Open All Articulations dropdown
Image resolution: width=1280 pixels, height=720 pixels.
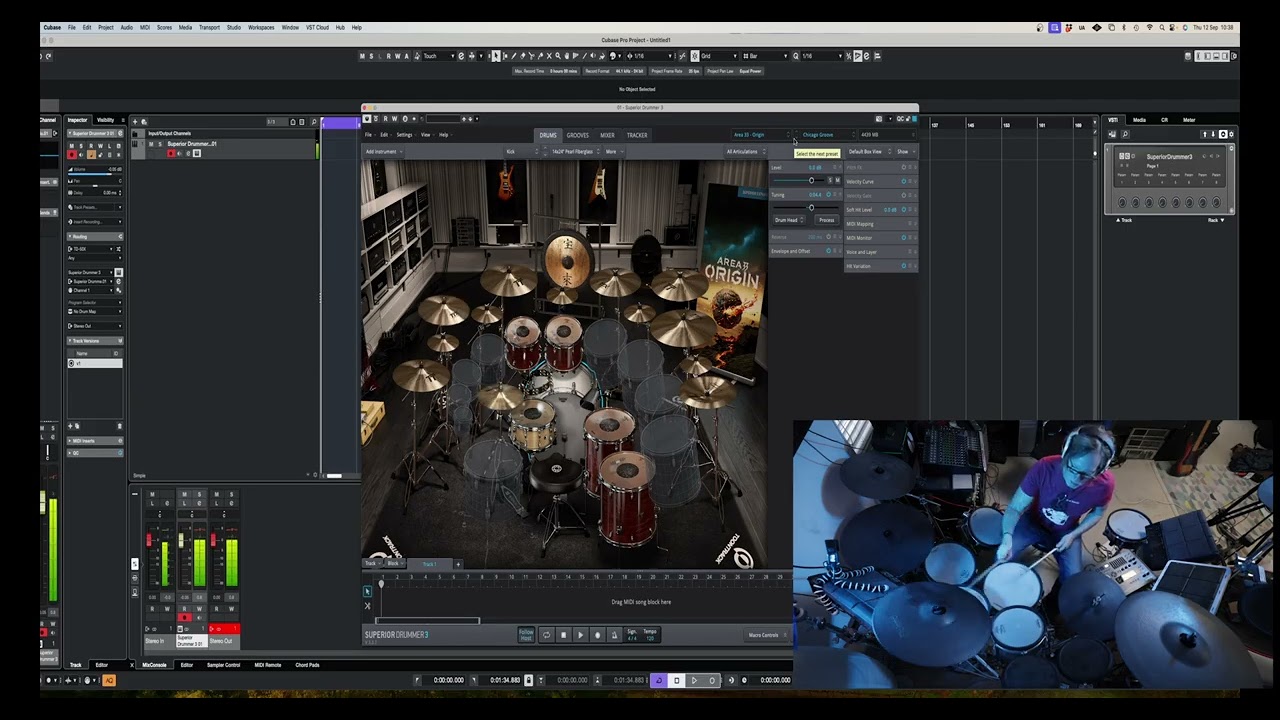(x=747, y=152)
